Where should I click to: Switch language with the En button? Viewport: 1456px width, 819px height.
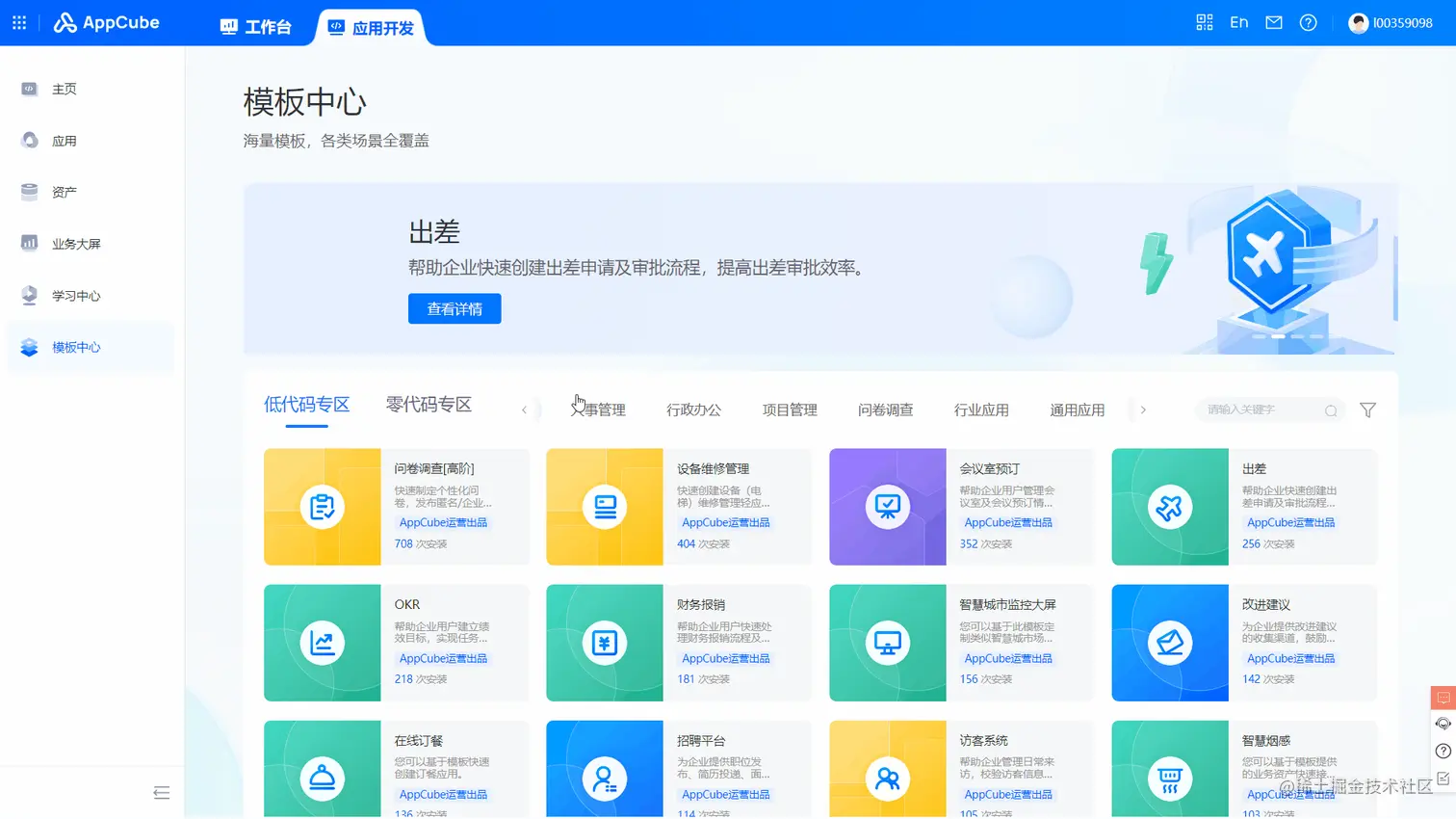[1239, 22]
